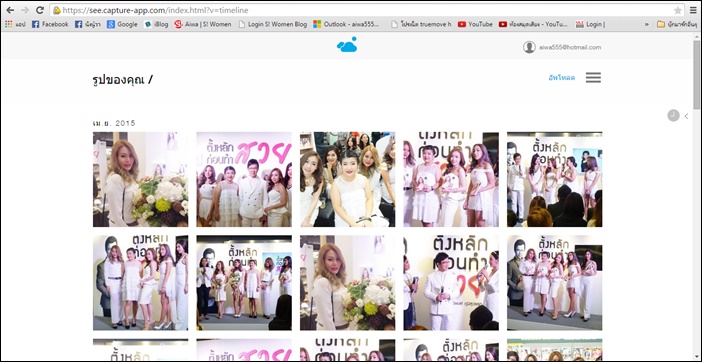Image resolution: width=702 pixels, height=362 pixels.
Task: Reload the page with the refresh icon
Action: click(39, 10)
